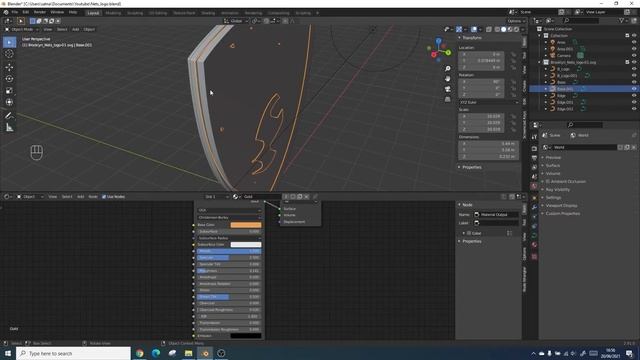Click the Subsurface Color white swatch
Image resolution: width=640 pixels, height=360 pixels.
click(246, 244)
